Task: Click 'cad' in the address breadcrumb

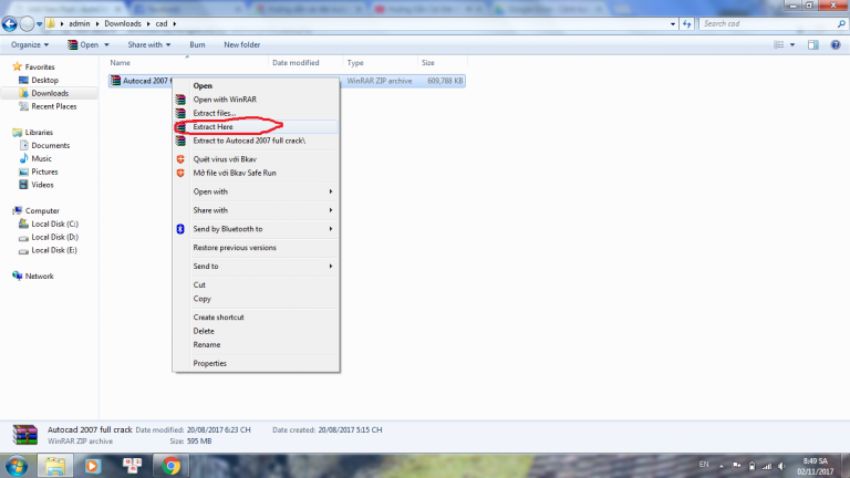Action: (x=162, y=24)
